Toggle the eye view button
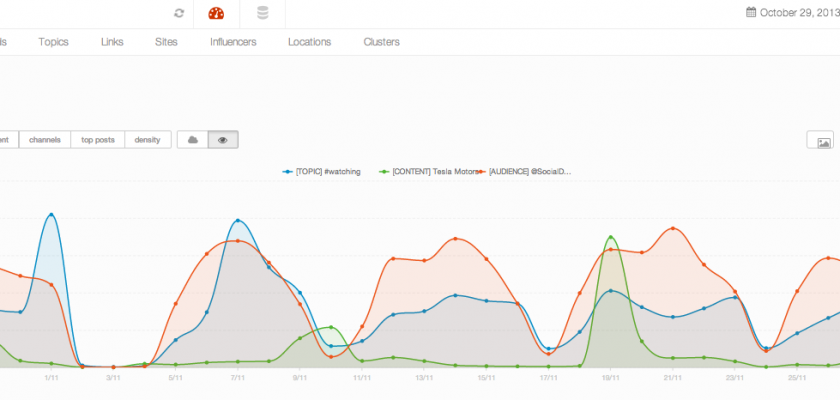Screen dimensions: 840x400 tap(223, 140)
